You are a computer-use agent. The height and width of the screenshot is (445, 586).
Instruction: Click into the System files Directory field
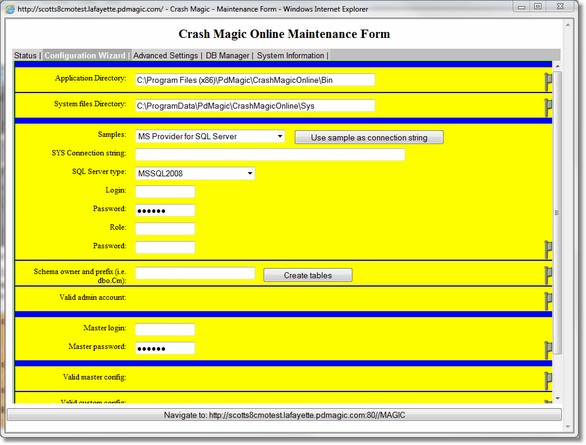[x=255, y=106]
